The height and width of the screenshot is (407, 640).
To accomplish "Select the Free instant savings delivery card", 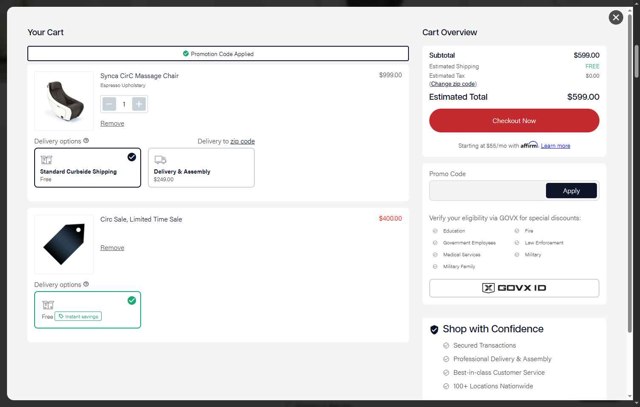I will tap(87, 310).
